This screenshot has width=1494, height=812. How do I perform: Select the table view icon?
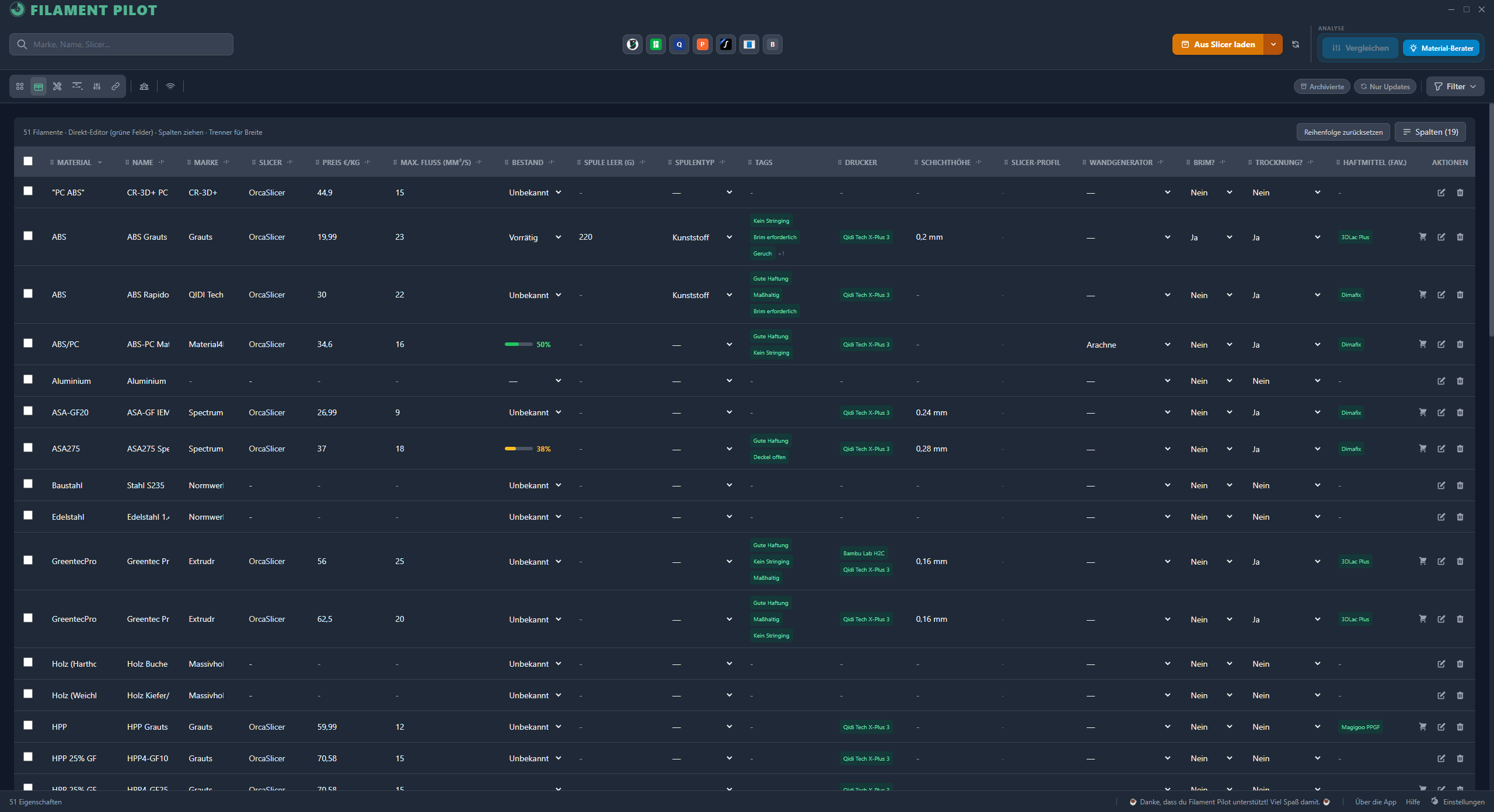click(39, 86)
